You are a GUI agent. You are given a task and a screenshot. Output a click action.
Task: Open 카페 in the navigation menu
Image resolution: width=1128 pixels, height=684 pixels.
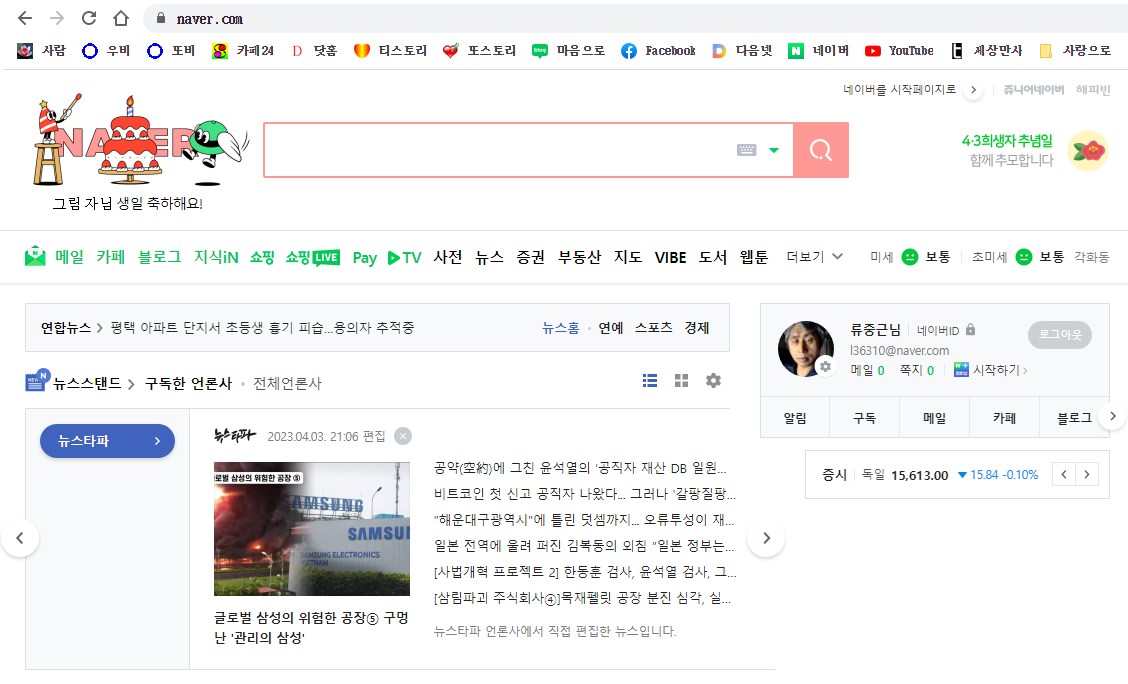click(111, 257)
